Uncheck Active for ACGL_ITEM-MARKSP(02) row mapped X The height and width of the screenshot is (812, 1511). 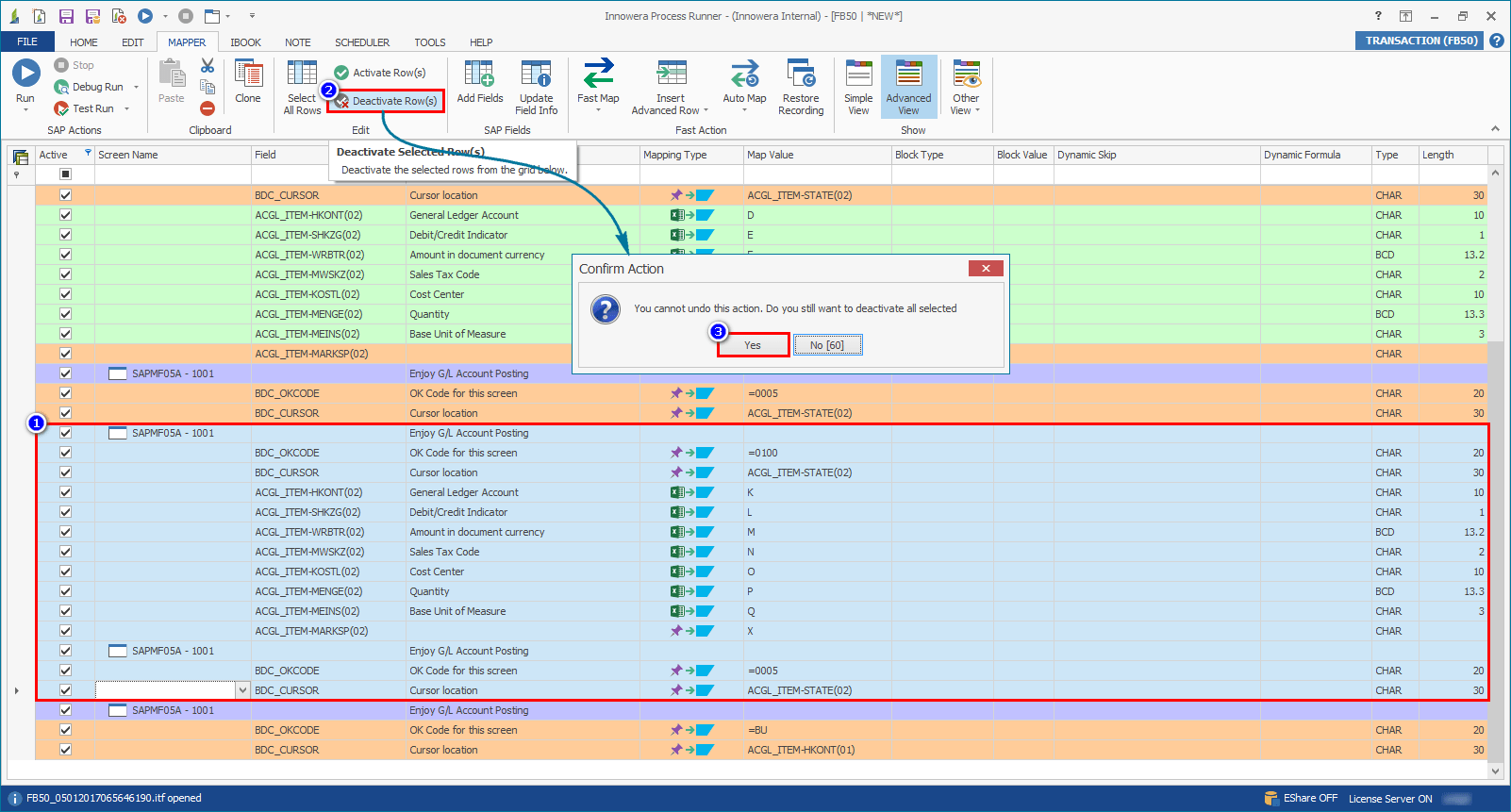[65, 631]
